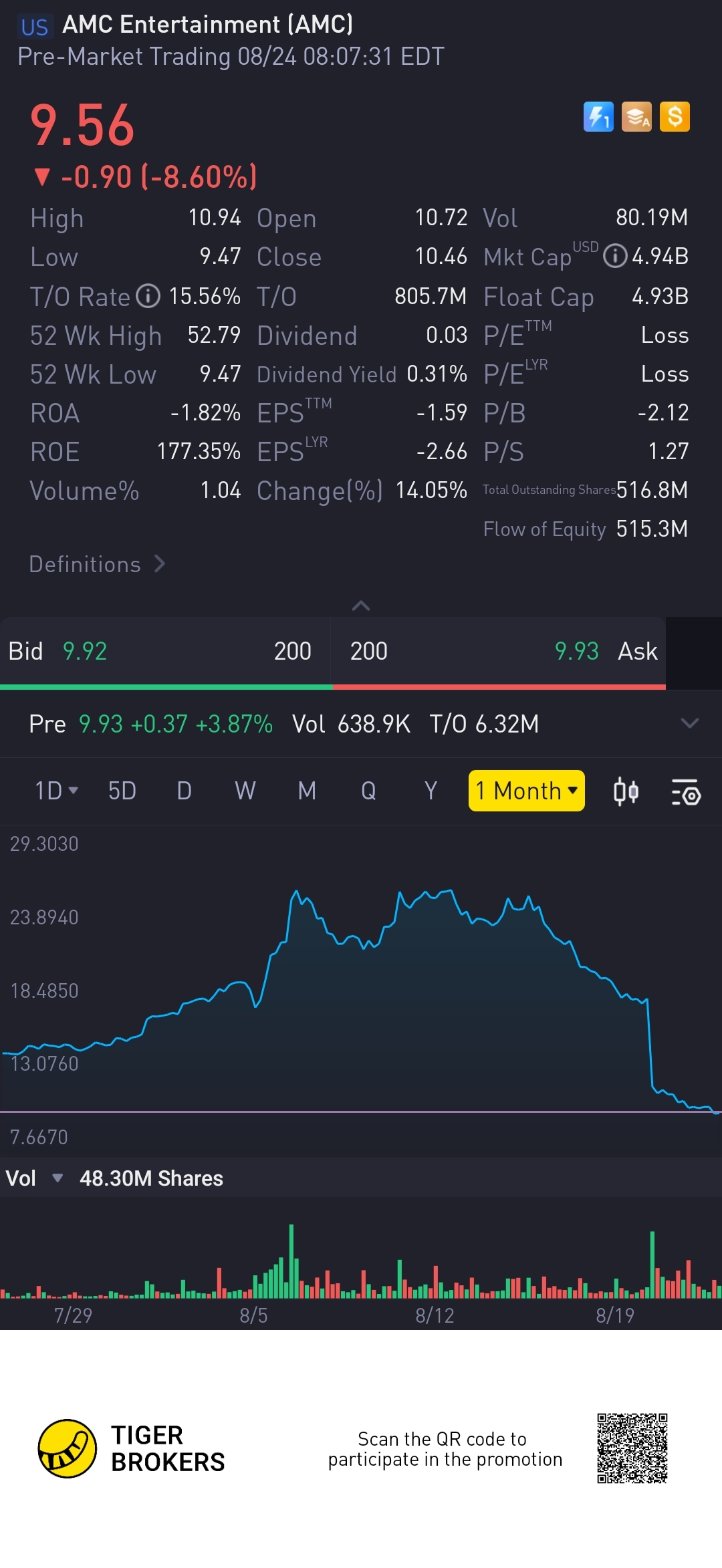The width and height of the screenshot is (722, 1568).
Task: Open the 1 Month range dropdown
Action: click(527, 791)
